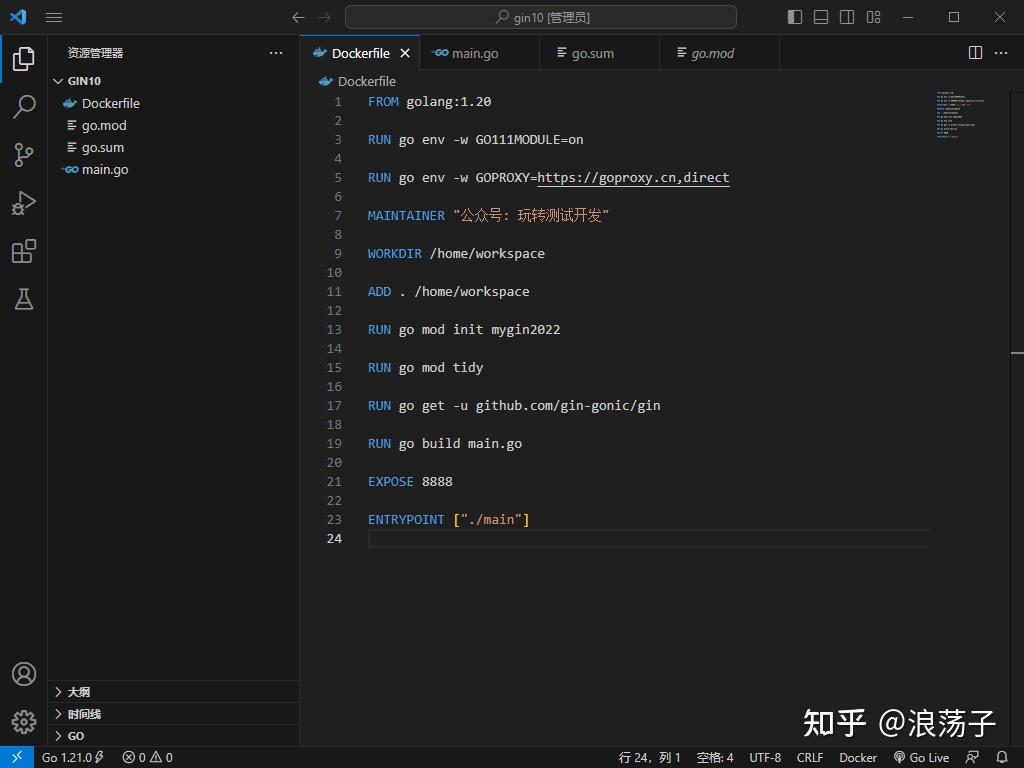This screenshot has height=768, width=1024.
Task: Click the UTF-8 encoding indicator
Action: pyautogui.click(x=765, y=757)
